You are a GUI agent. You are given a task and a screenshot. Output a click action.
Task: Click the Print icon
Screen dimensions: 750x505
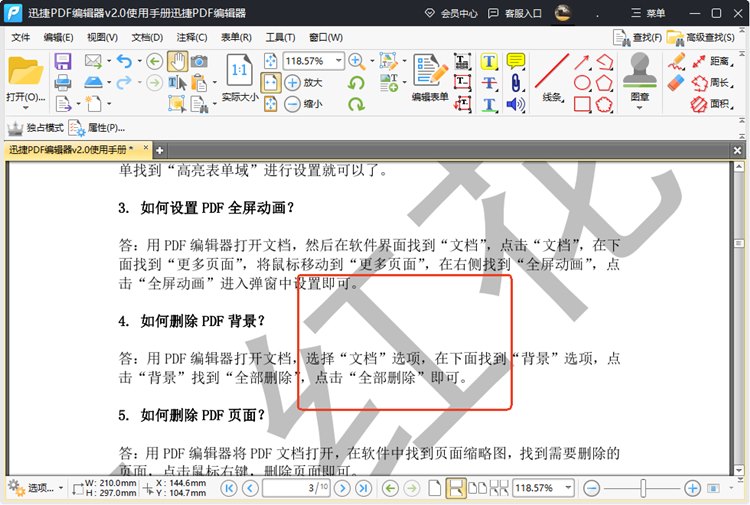(63, 83)
